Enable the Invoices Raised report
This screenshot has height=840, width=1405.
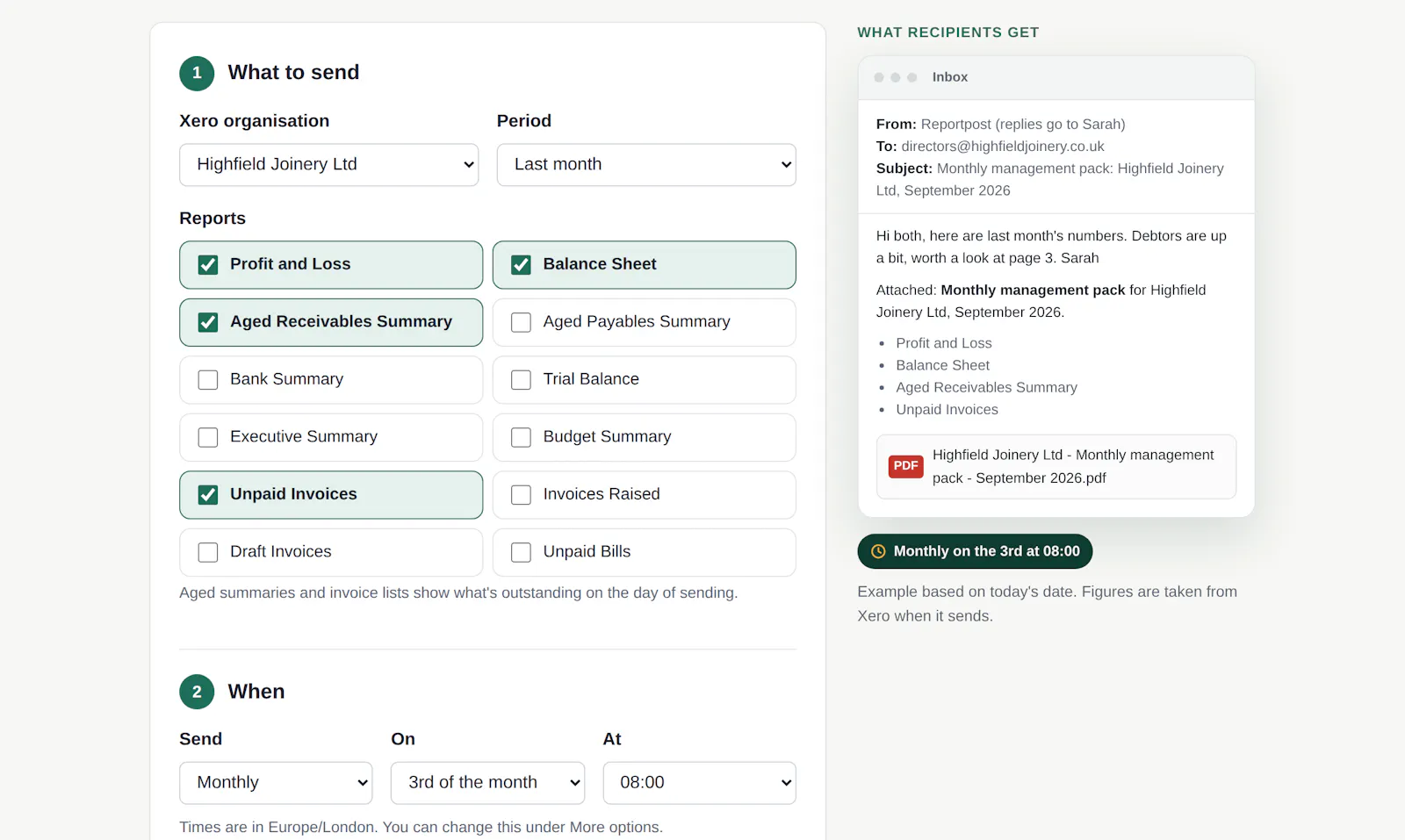click(x=521, y=495)
